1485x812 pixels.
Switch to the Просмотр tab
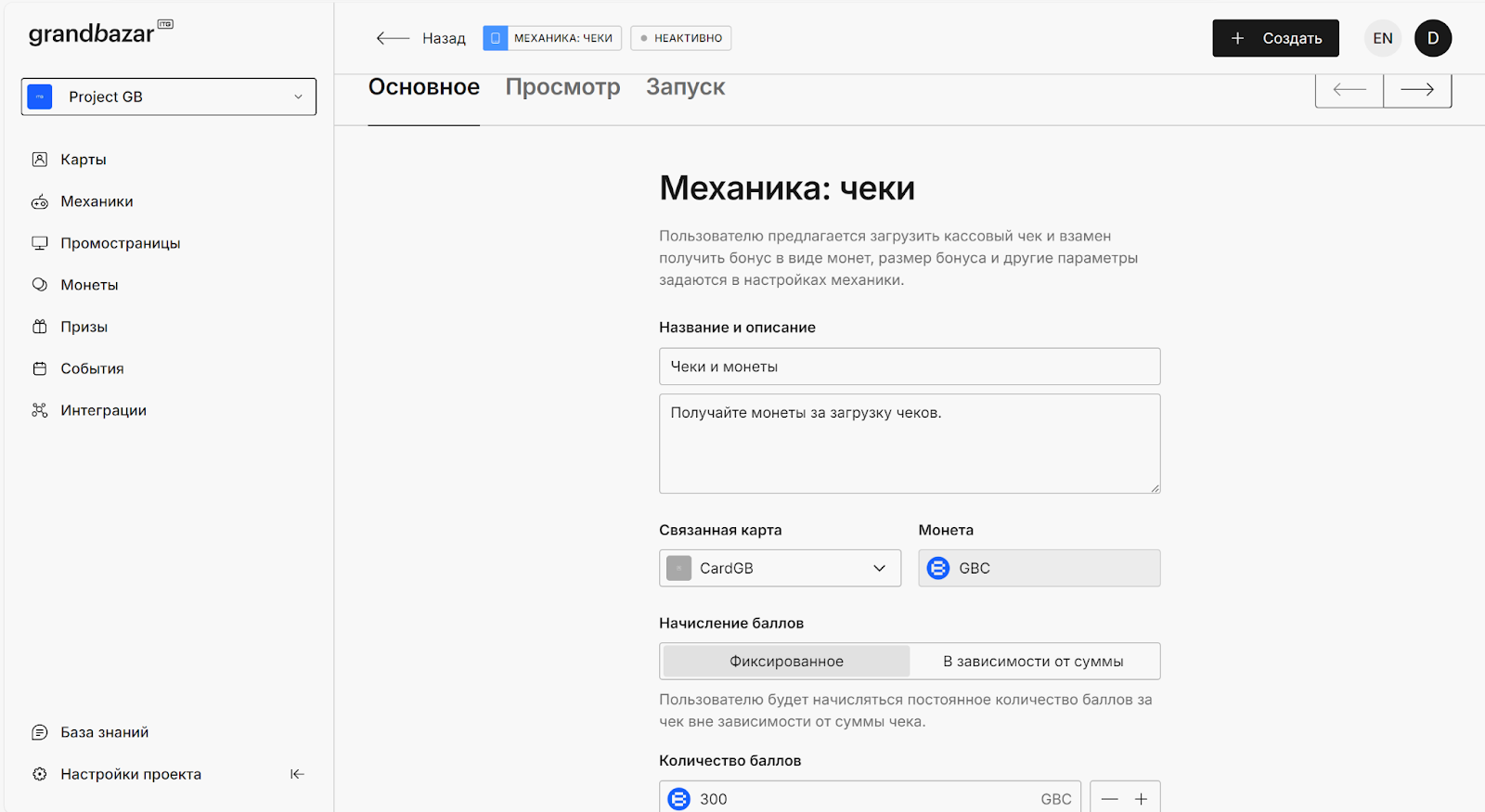562,87
